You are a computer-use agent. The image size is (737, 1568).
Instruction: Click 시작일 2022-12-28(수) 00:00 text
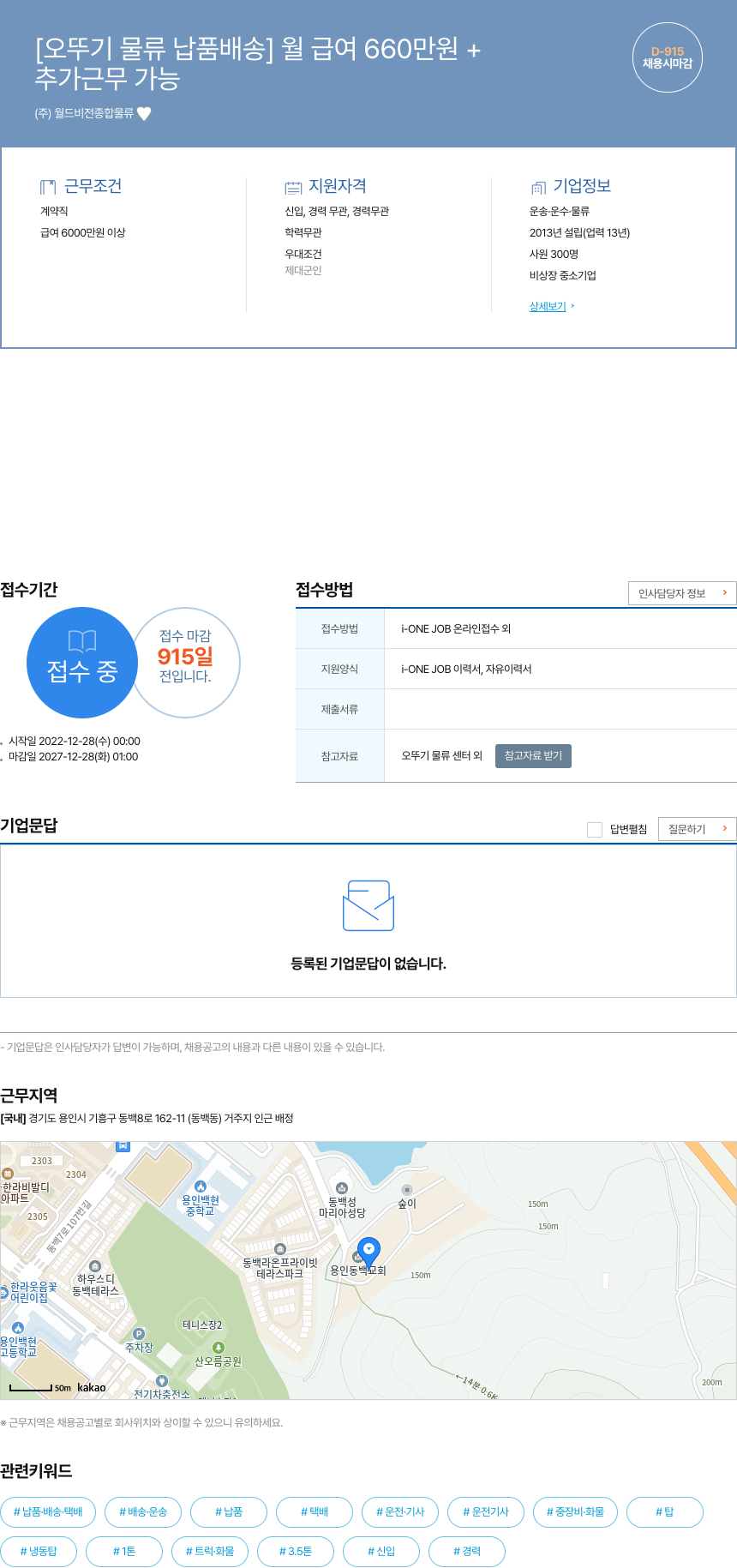pyautogui.click(x=74, y=742)
